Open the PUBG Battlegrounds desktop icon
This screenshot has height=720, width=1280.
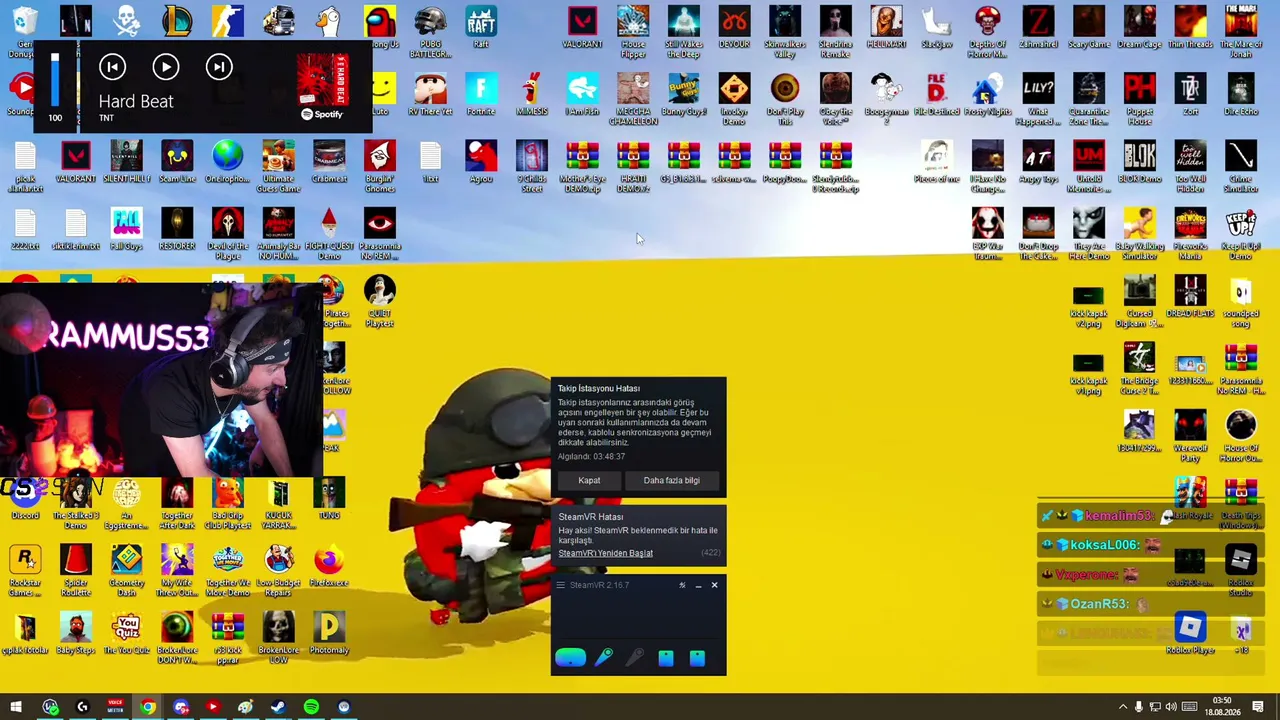(430, 32)
